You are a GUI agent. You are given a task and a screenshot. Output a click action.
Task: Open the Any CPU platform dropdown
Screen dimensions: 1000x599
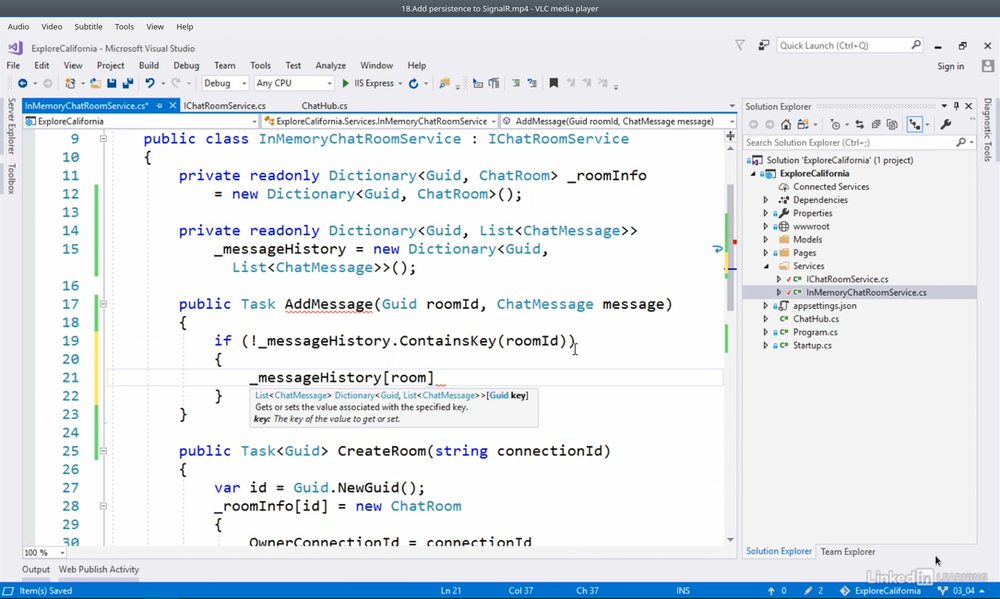[329, 84]
